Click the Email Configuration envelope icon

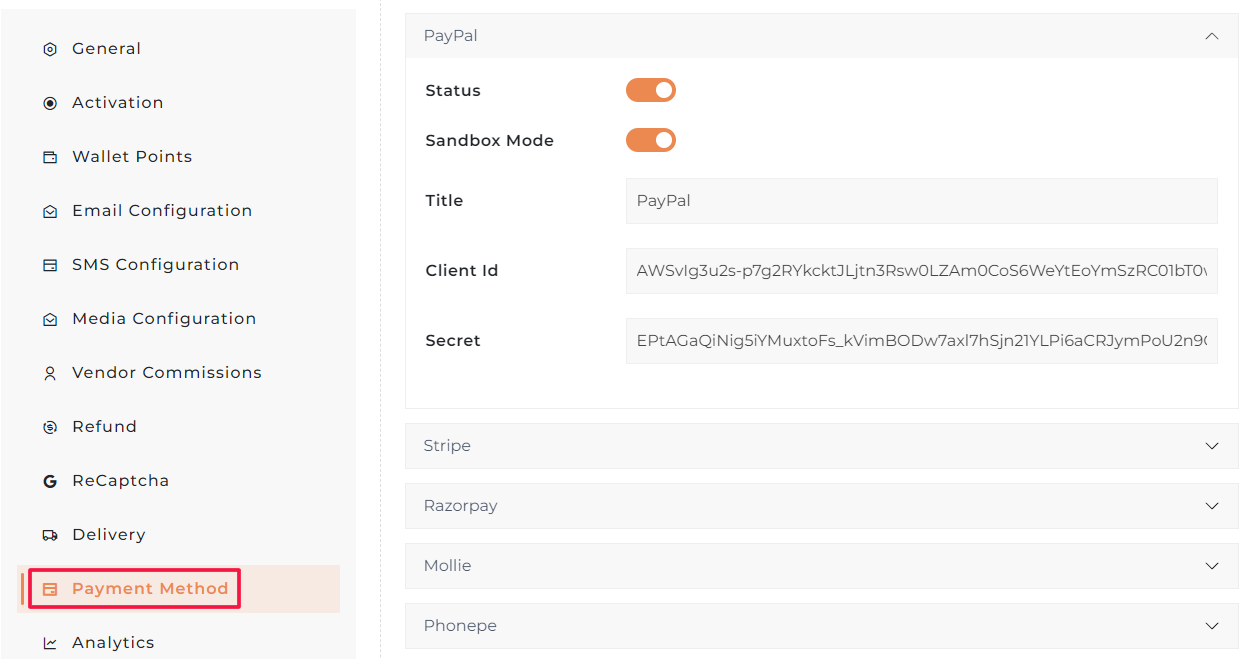(x=50, y=211)
